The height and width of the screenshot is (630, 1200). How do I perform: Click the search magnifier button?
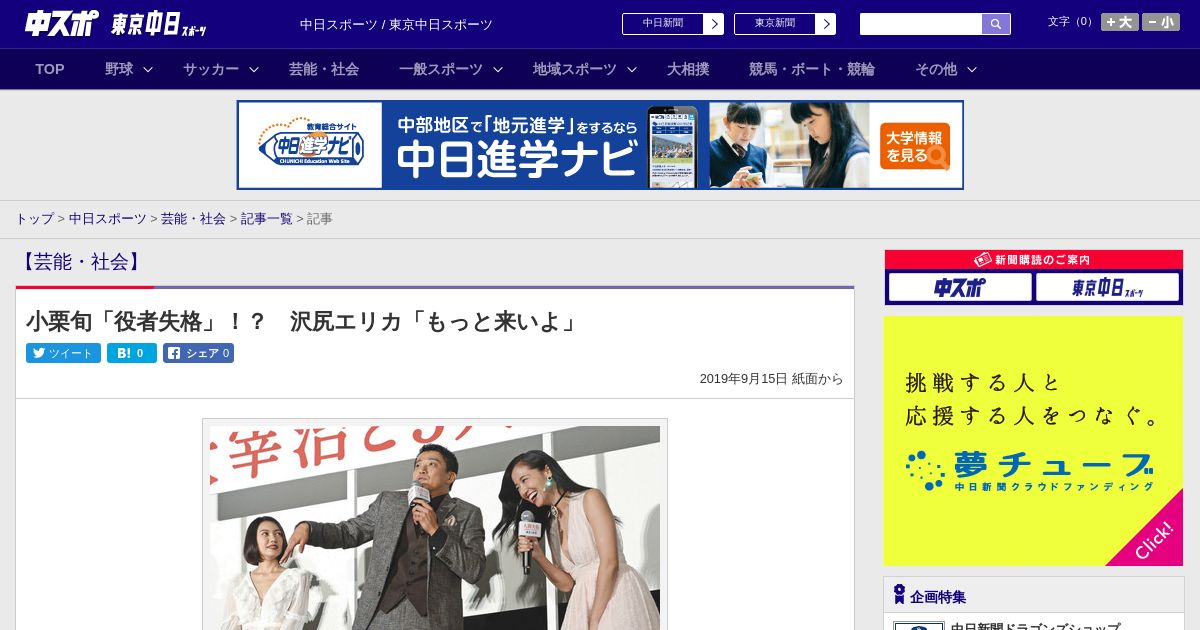pyautogui.click(x=996, y=24)
